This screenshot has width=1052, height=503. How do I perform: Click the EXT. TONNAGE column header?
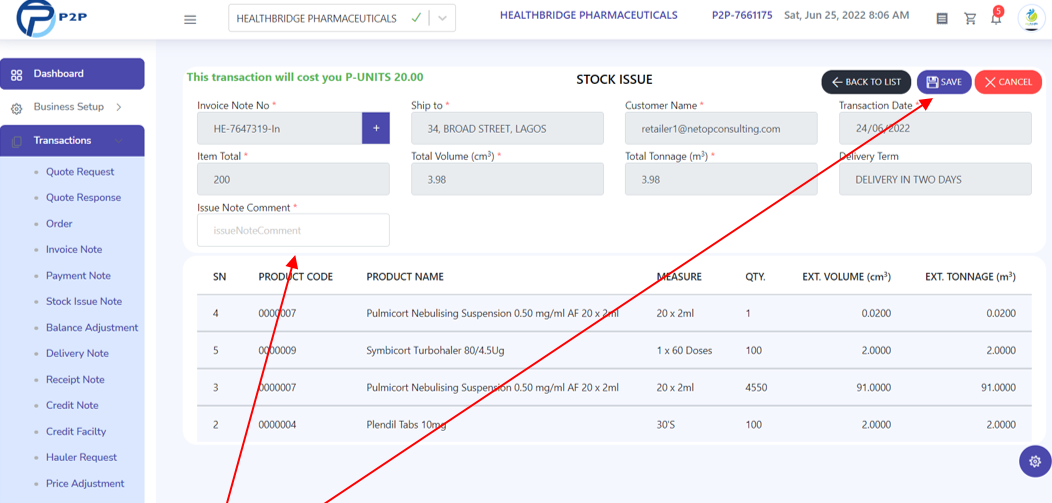[970, 276]
